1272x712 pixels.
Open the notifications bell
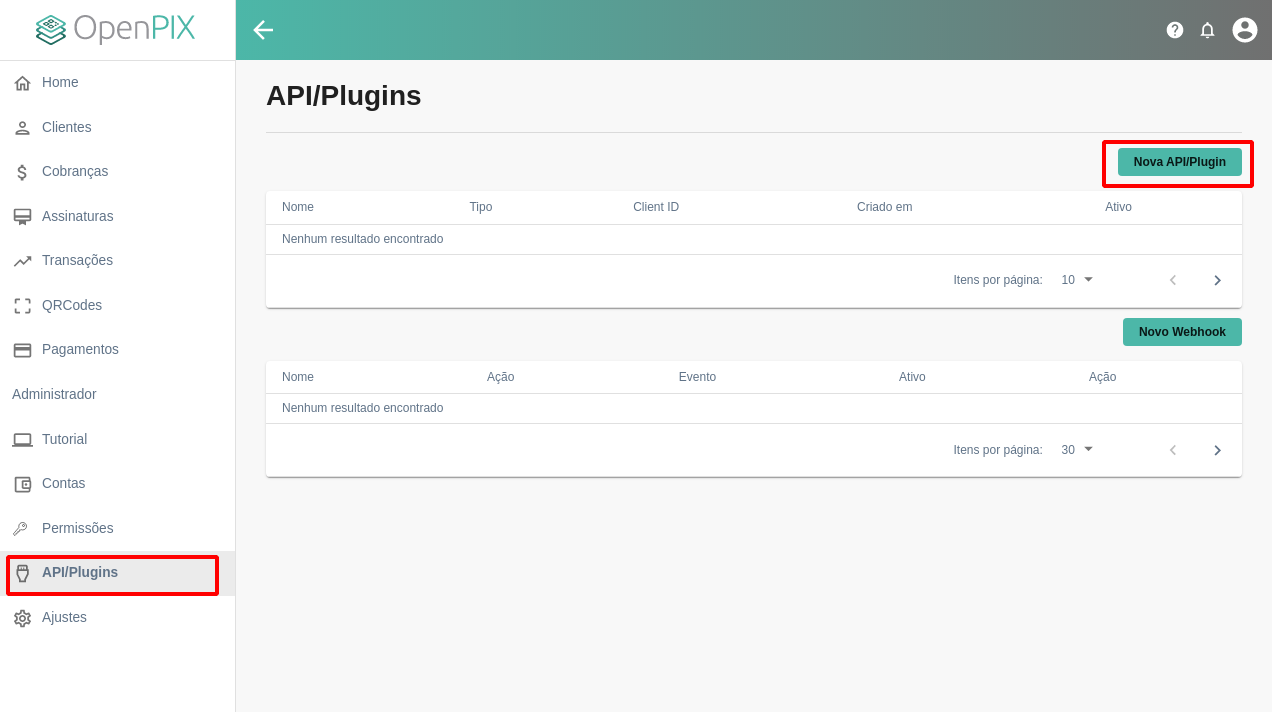point(1207,30)
